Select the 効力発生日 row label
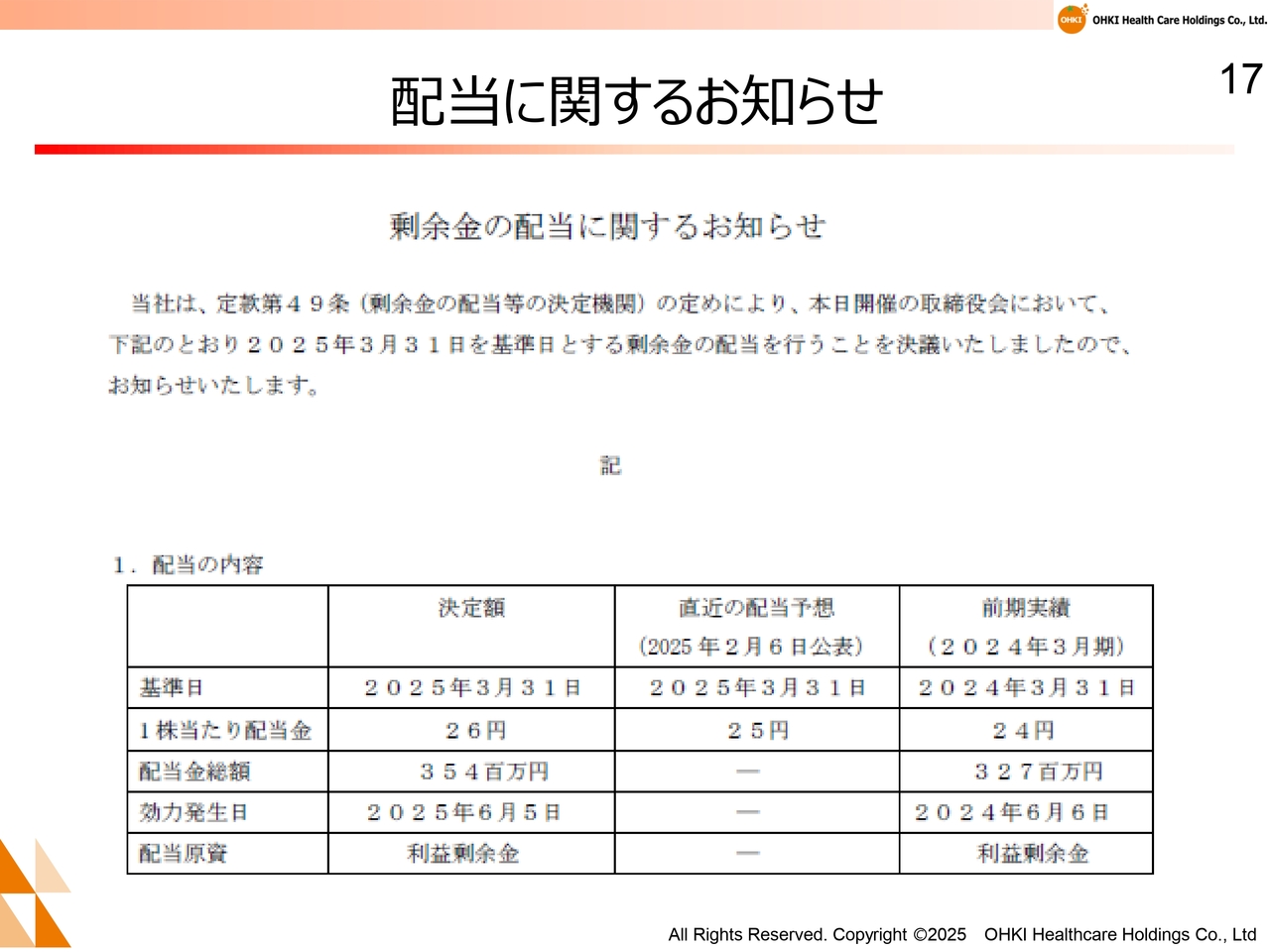This screenshot has height=952, width=1270. point(193,812)
